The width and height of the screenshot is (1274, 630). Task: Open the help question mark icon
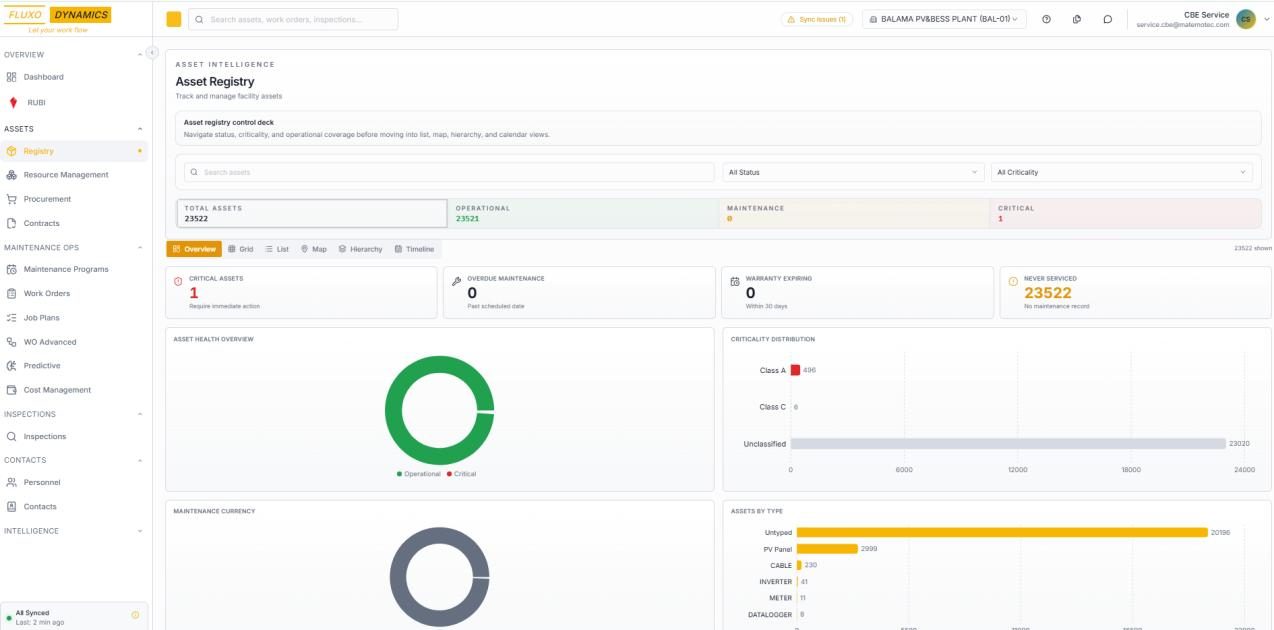[x=1046, y=19]
